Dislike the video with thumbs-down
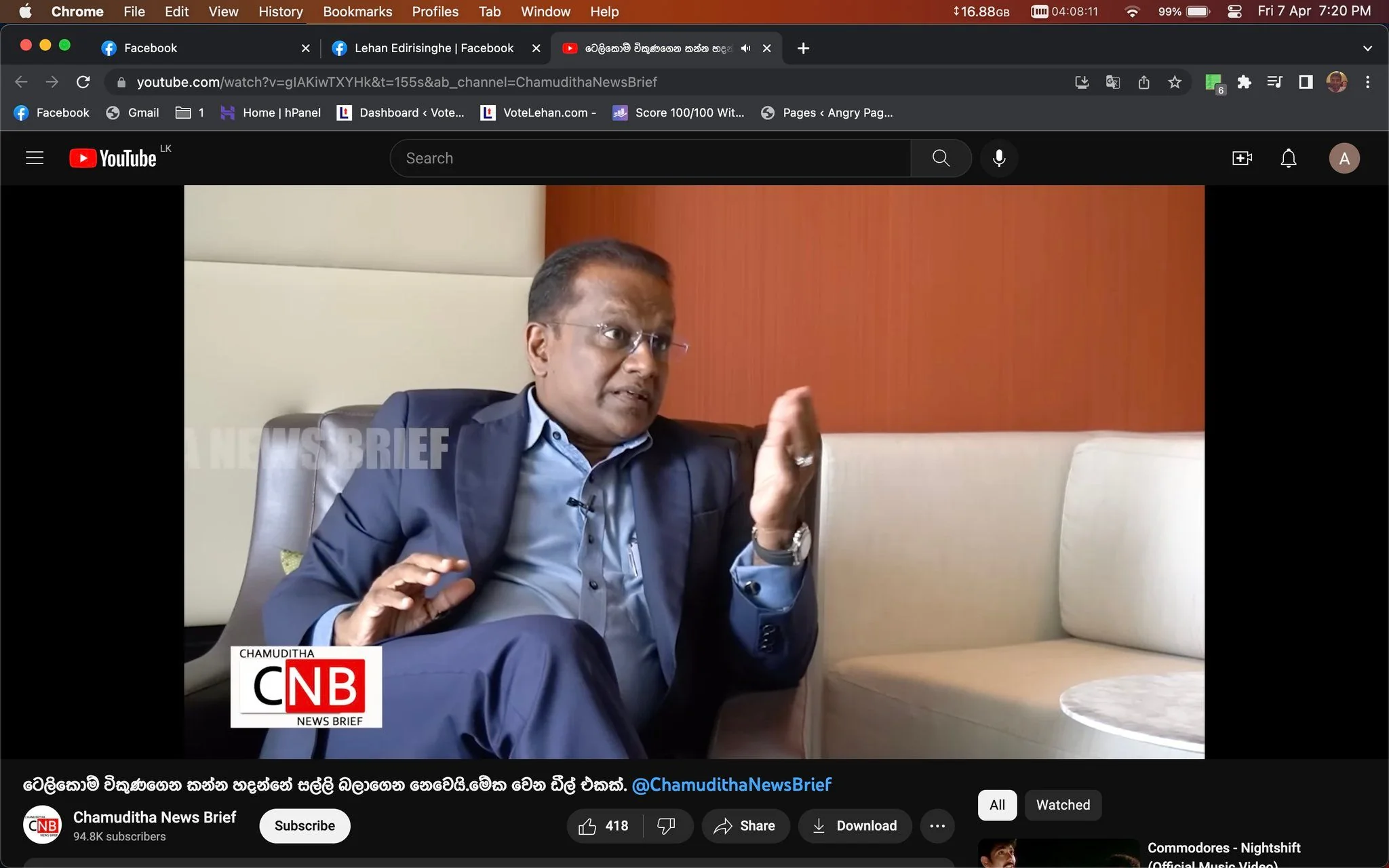 667,826
